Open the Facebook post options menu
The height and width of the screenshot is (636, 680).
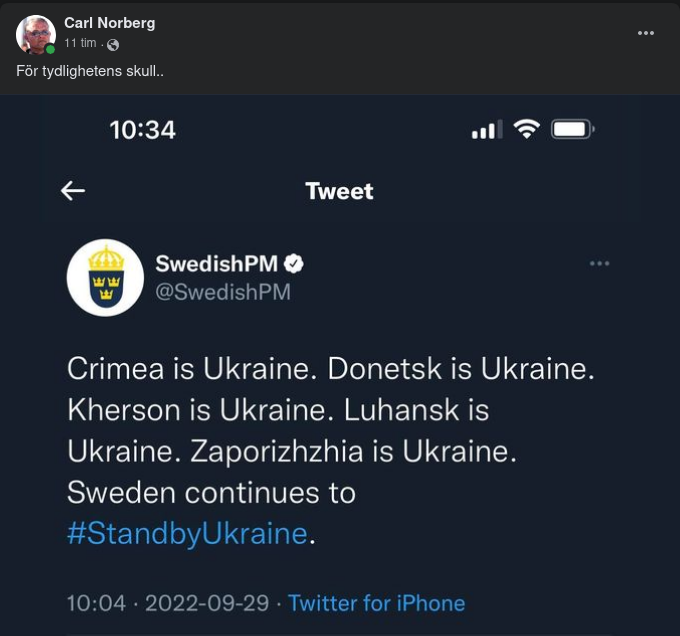[646, 32]
